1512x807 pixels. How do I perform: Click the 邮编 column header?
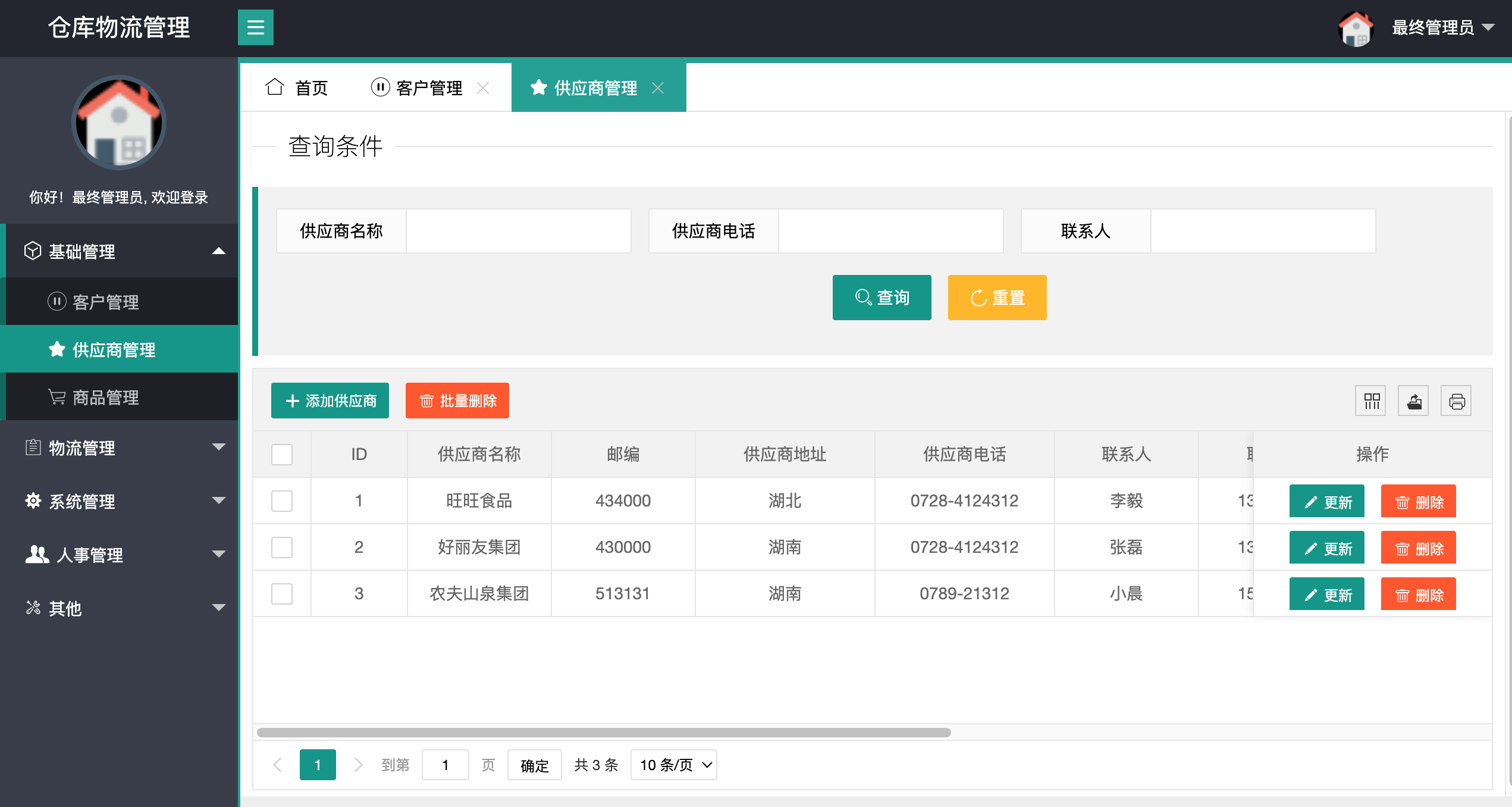623,454
